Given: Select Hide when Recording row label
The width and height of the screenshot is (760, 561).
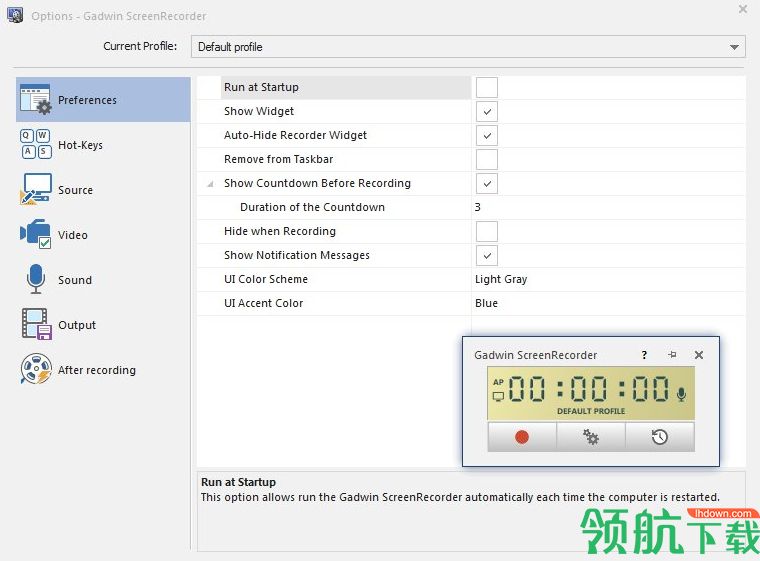Looking at the screenshot, I should (280, 231).
